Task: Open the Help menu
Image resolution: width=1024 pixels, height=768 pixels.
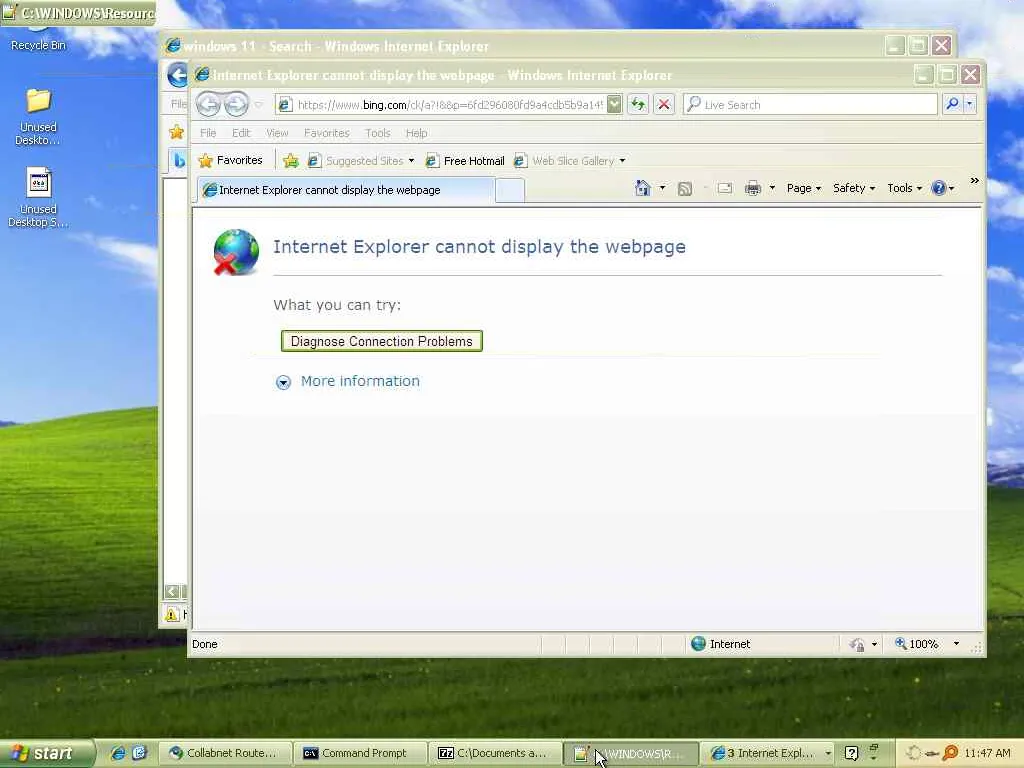Action: [x=416, y=133]
